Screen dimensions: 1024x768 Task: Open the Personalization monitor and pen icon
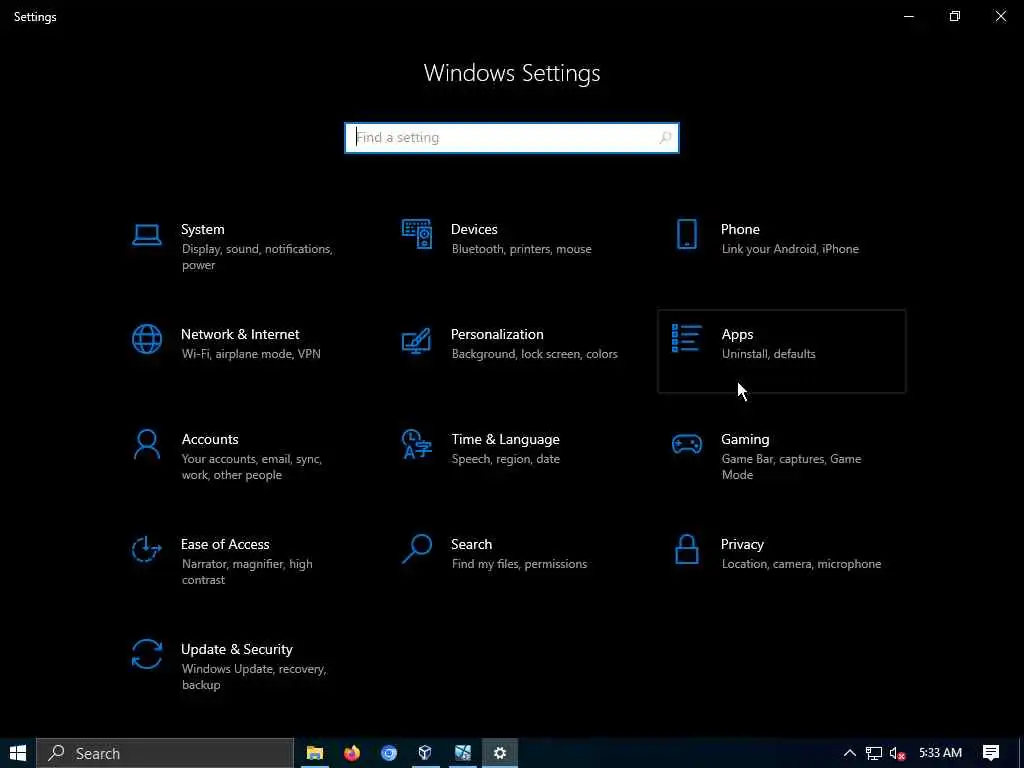(417, 341)
